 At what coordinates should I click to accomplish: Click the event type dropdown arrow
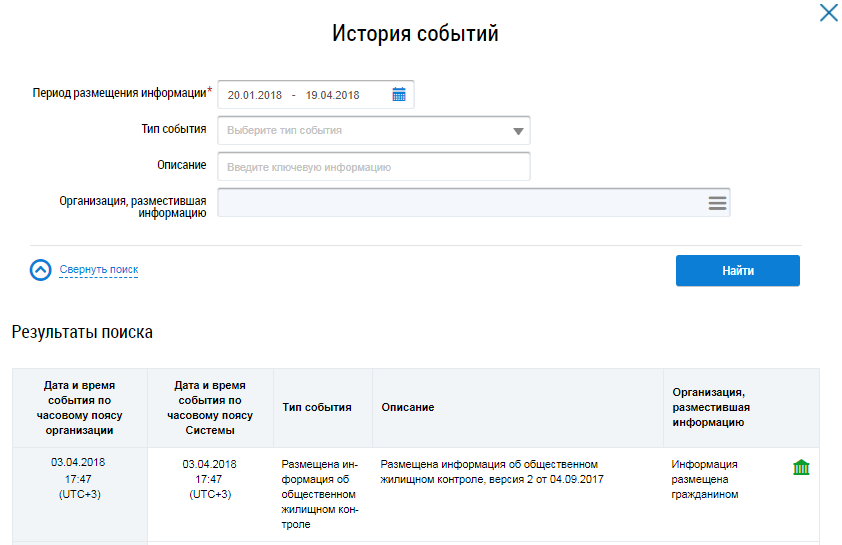click(x=517, y=131)
